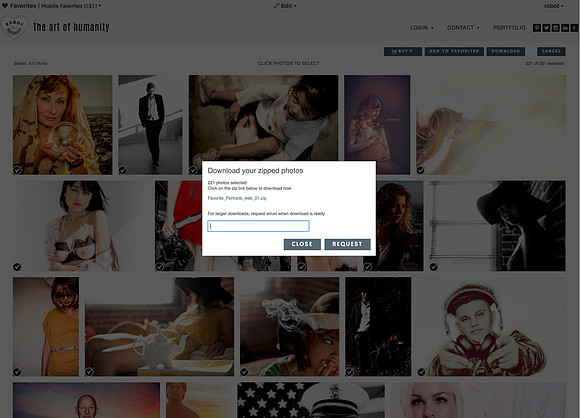Select the blonde woman close-up thumbnail
Image resolution: width=580 pixels, height=418 pixels.
pos(478,400)
